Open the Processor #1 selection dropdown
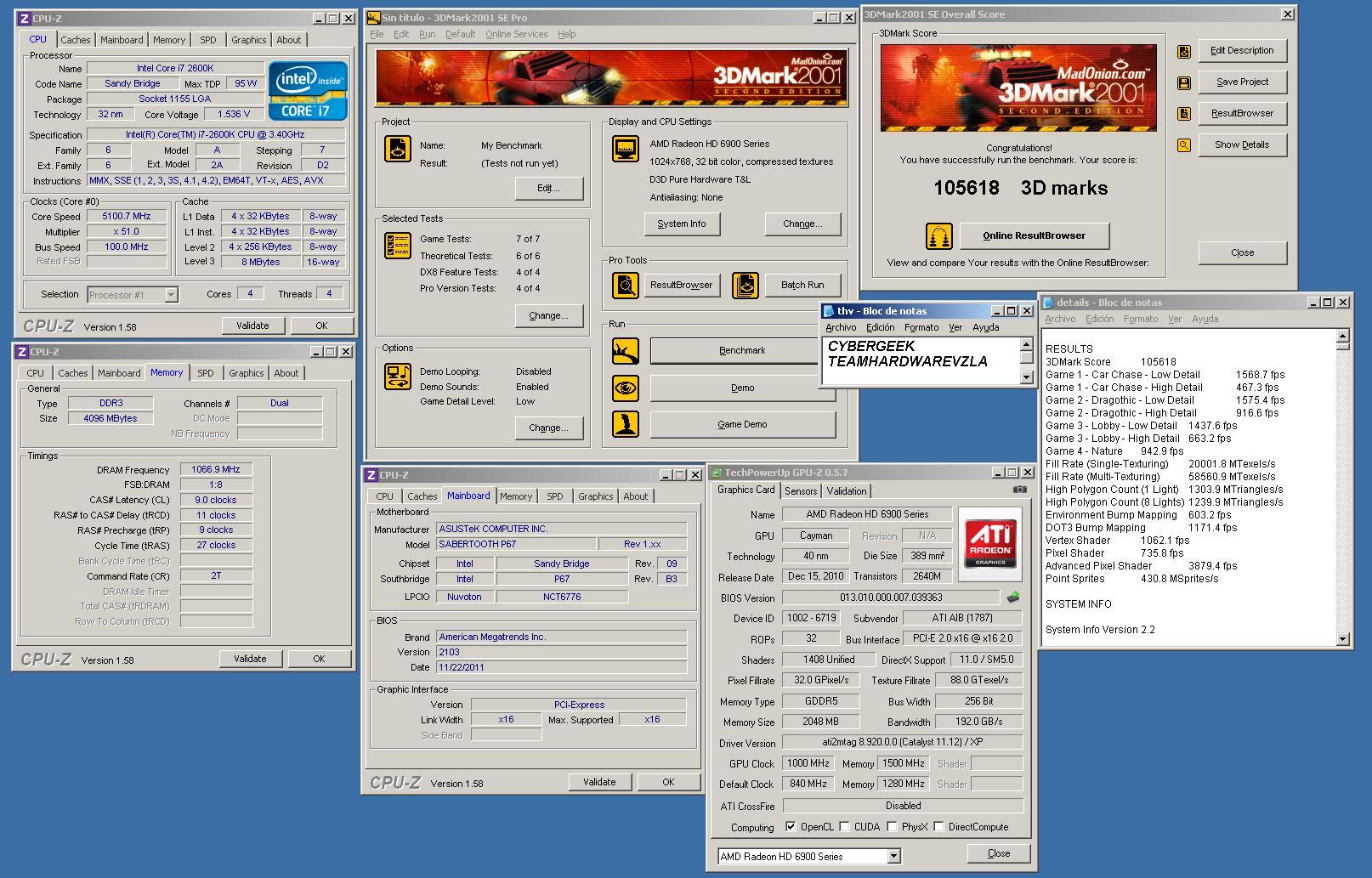This screenshot has width=1372, height=878. click(x=171, y=295)
